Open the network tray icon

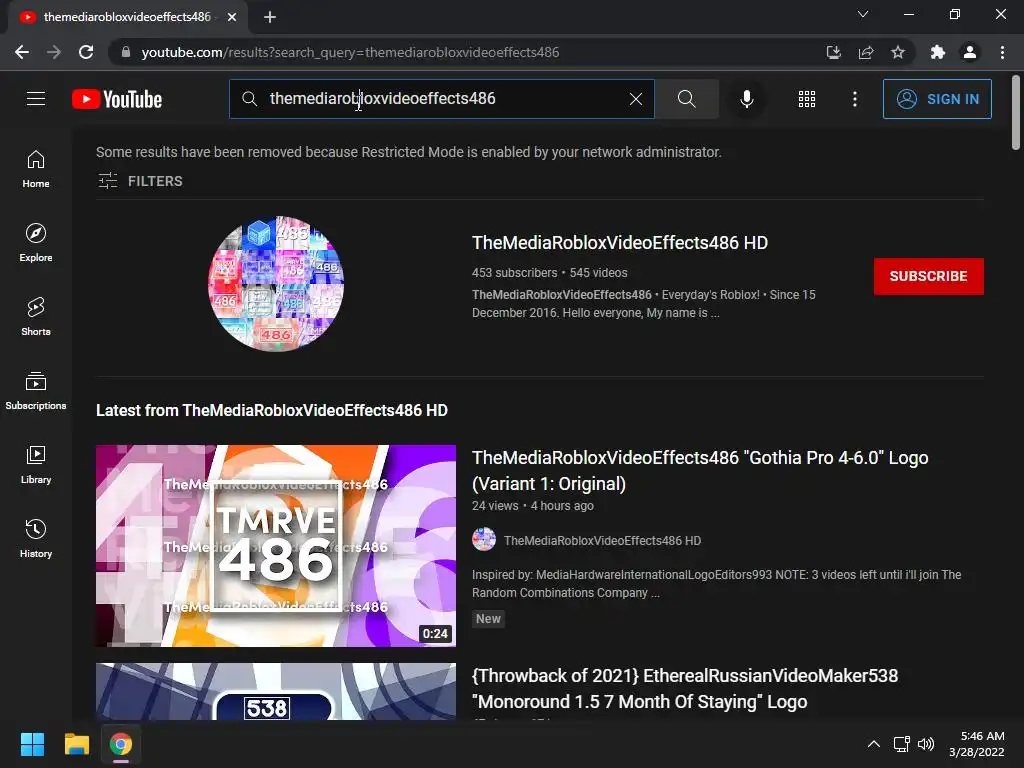click(x=902, y=744)
